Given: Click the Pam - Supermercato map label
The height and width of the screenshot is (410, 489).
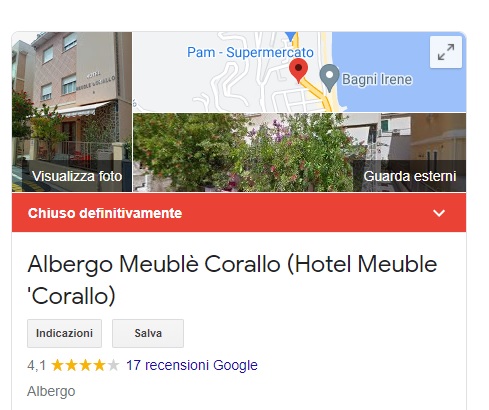Looking at the screenshot, I should pos(250,52).
